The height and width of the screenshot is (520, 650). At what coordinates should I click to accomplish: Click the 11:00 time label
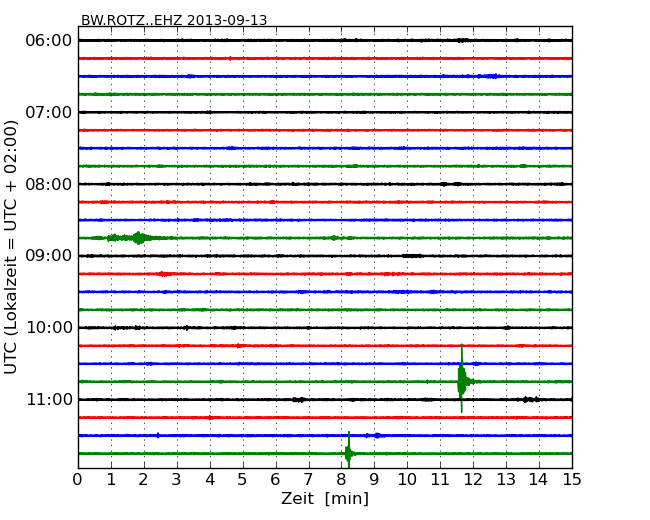(49, 399)
